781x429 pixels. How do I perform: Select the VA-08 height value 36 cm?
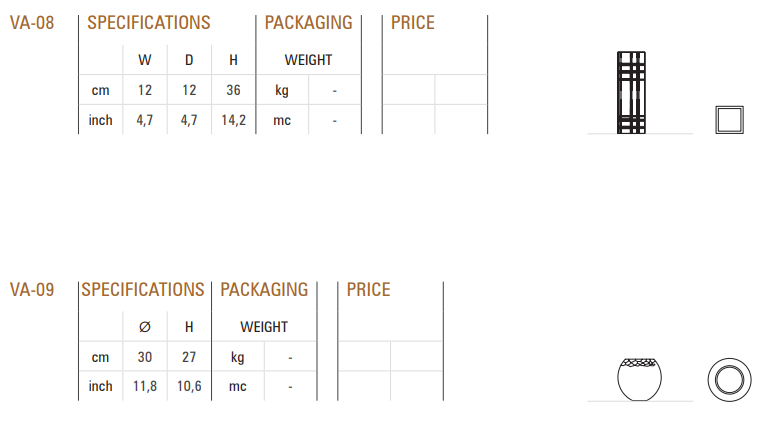tap(233, 90)
